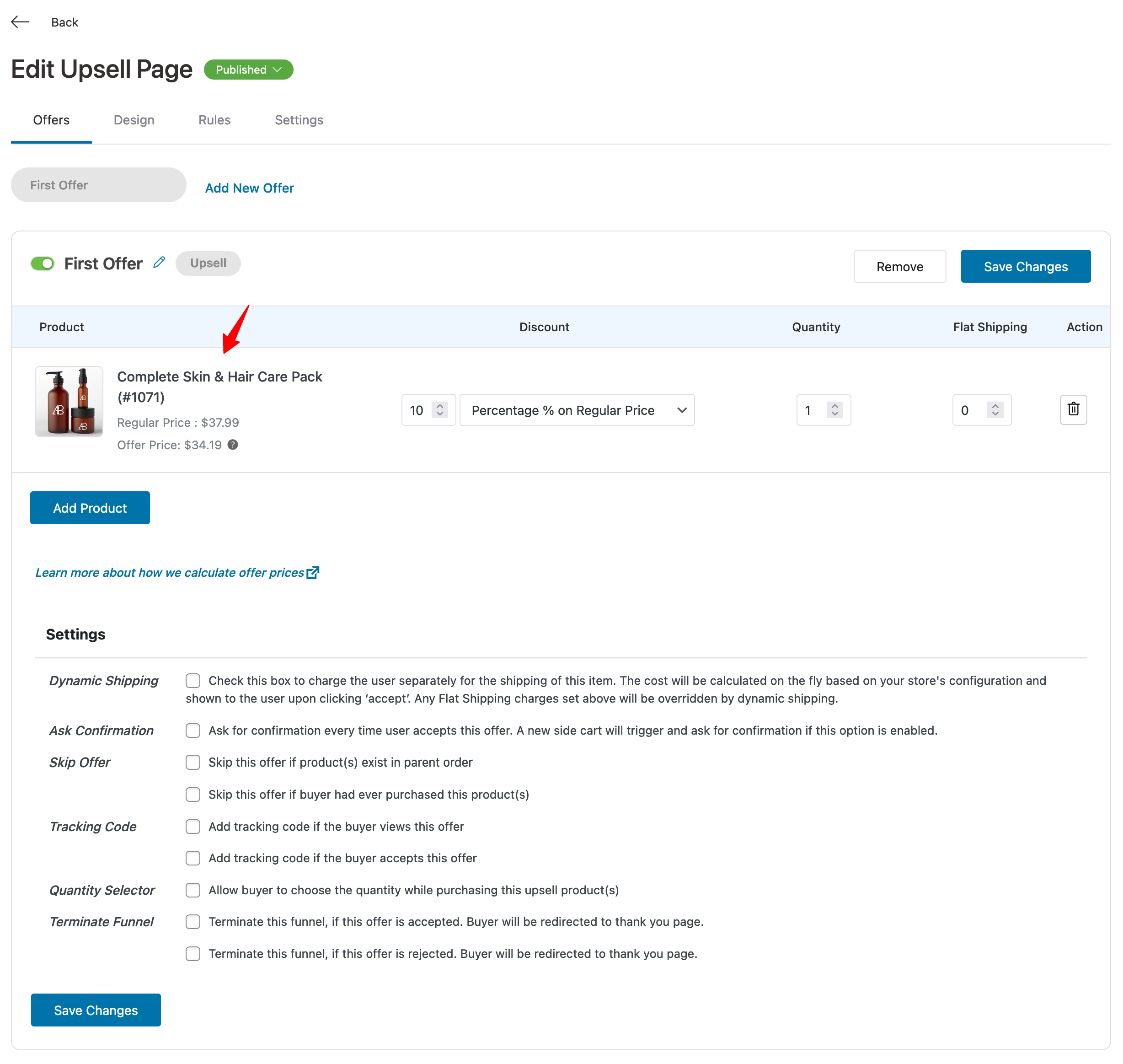The width and height of the screenshot is (1123, 1064).
Task: Enable 'Allow buyer to choose the quantity' option
Action: [193, 890]
